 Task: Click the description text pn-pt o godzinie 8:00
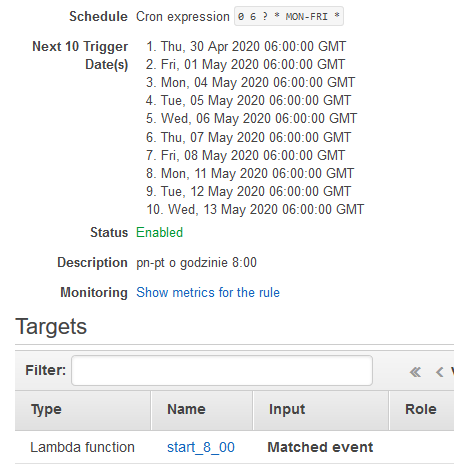coord(196,262)
